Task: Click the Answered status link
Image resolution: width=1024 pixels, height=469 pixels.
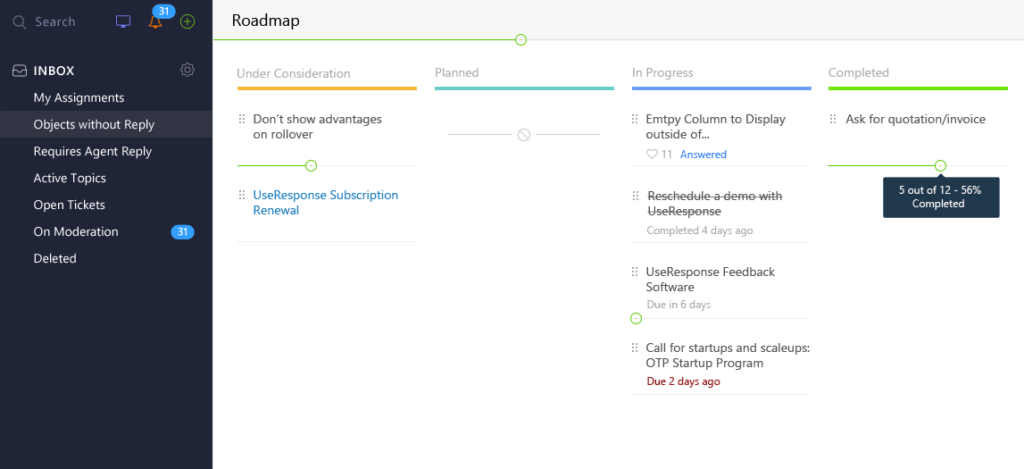Action: coord(703,154)
